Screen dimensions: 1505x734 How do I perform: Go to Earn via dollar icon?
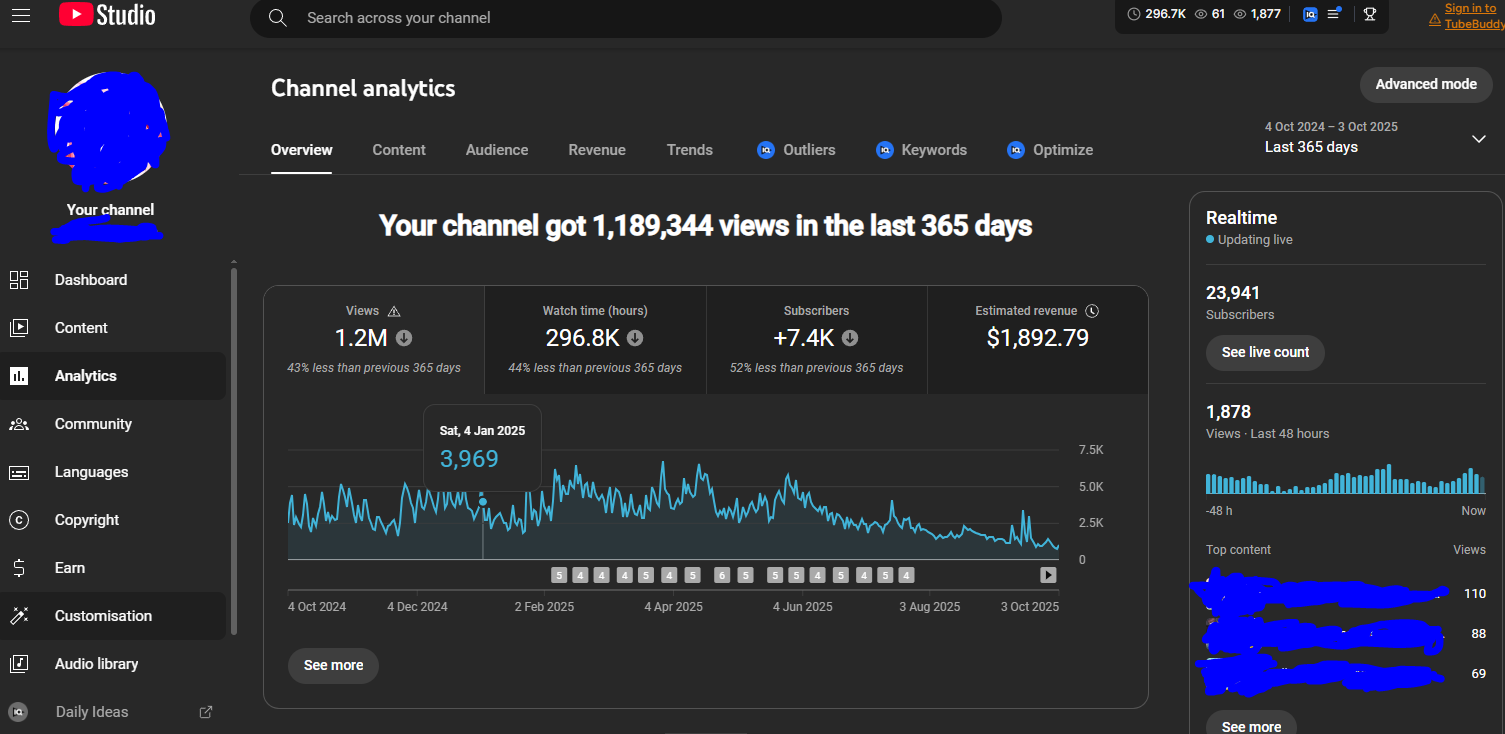point(19,568)
